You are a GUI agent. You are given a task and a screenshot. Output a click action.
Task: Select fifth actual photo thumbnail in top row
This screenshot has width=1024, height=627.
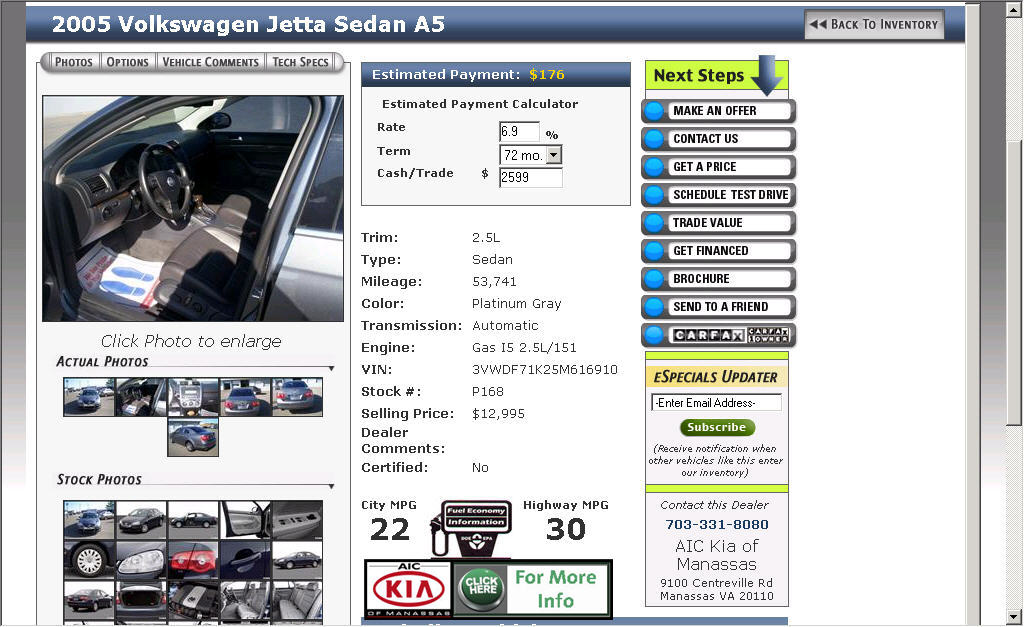tap(298, 396)
